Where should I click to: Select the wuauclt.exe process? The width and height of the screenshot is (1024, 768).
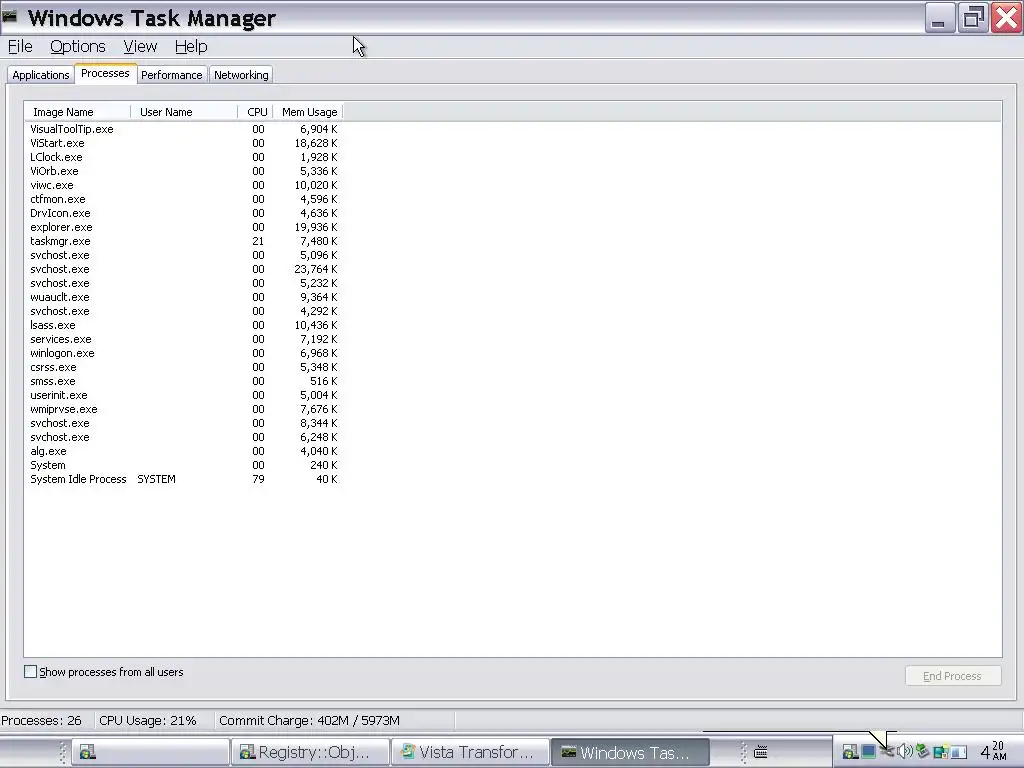coord(184,297)
